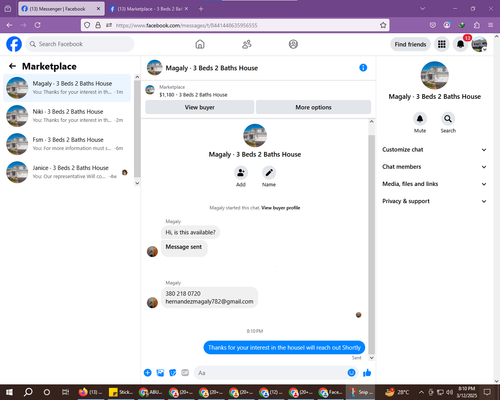The width and height of the screenshot is (500, 400).
Task: Open Windows notification center icon
Action: point(487,392)
